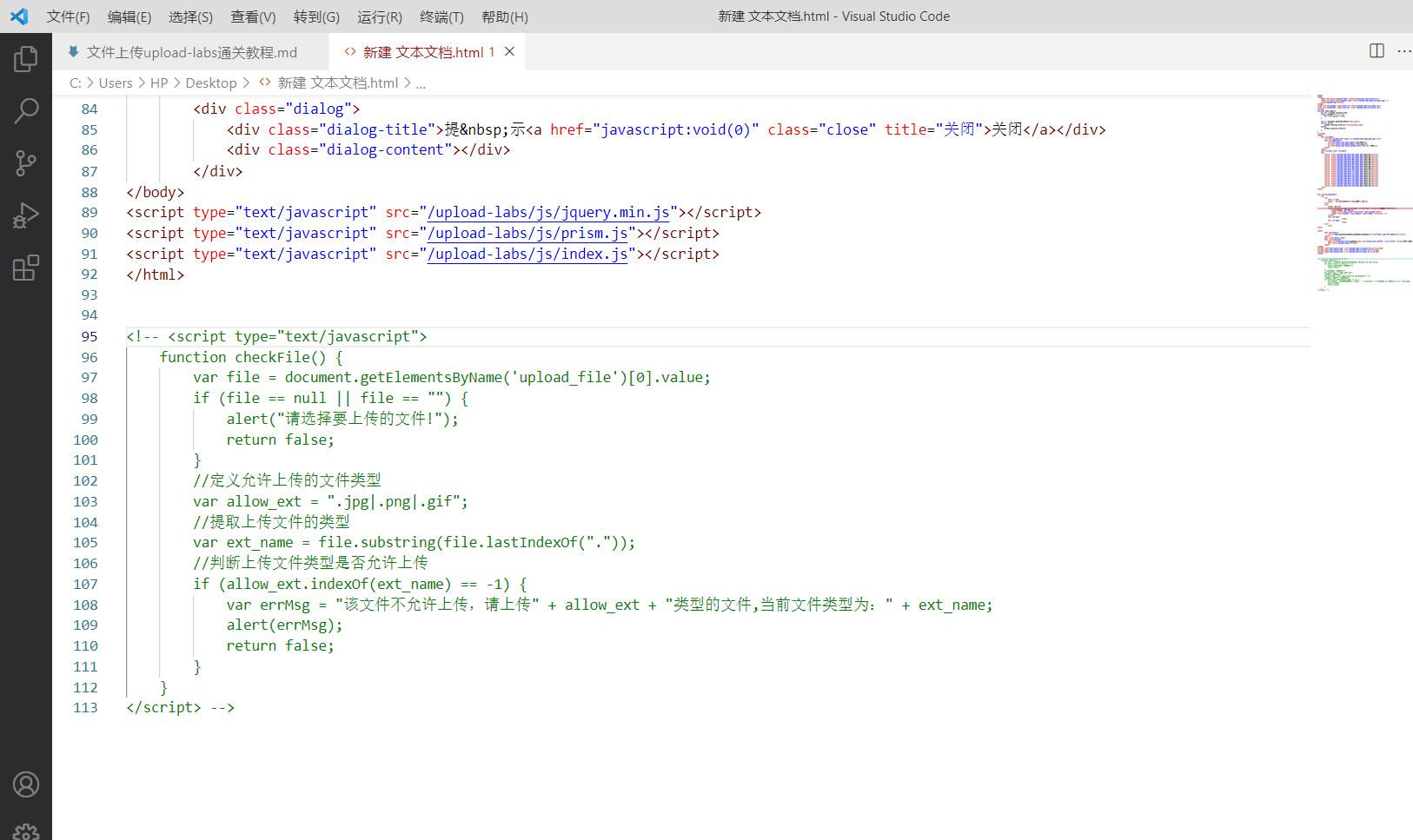Click the Desktop breadcrumb segment

click(211, 83)
